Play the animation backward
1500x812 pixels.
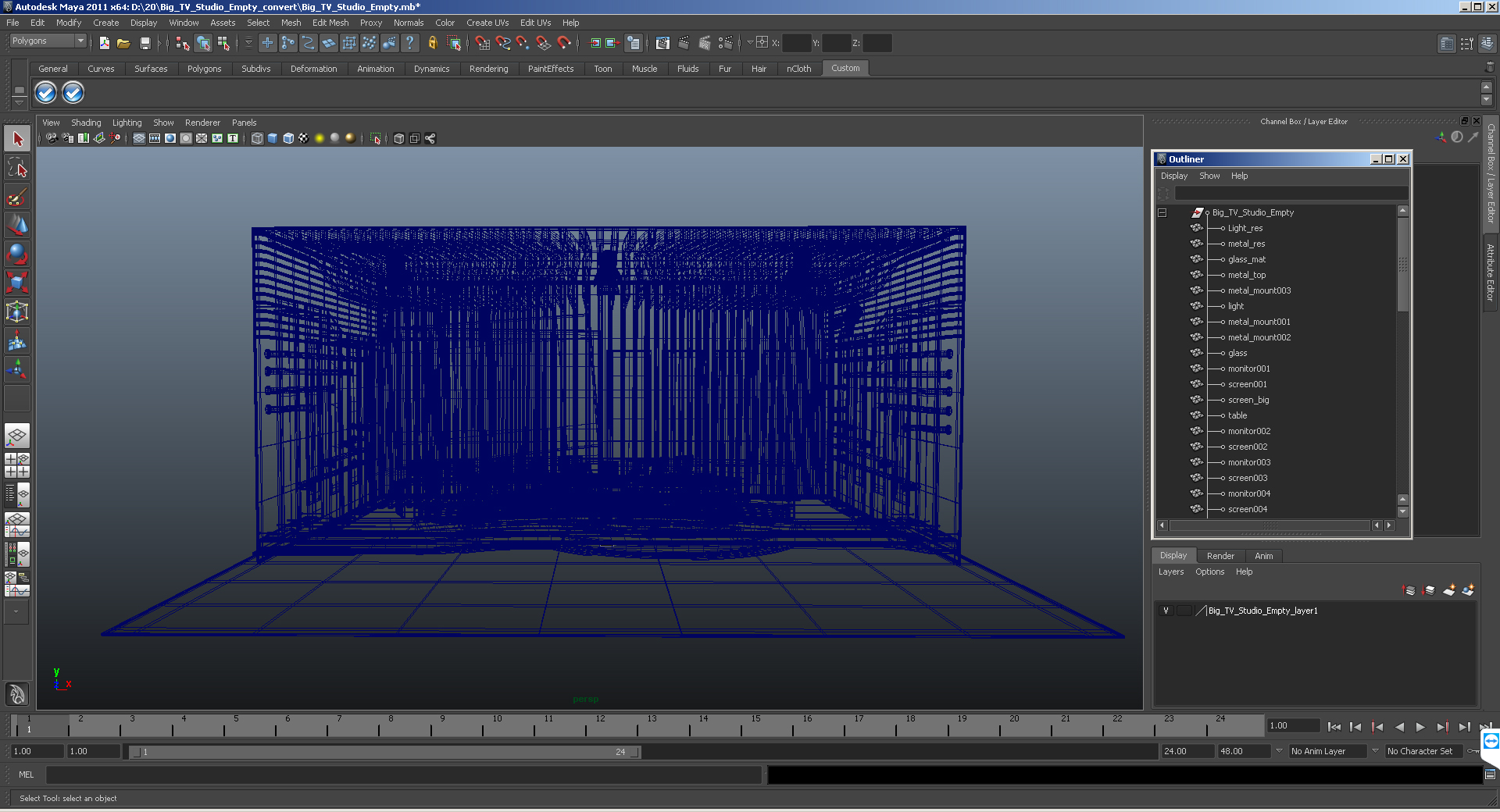[1399, 727]
